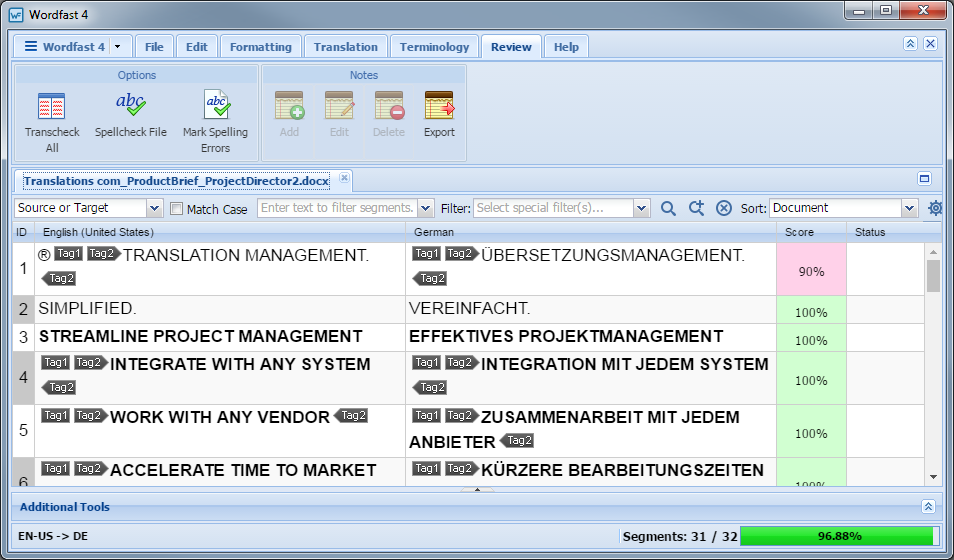
Task: Click the pink 90% score cell
Action: click(x=811, y=270)
